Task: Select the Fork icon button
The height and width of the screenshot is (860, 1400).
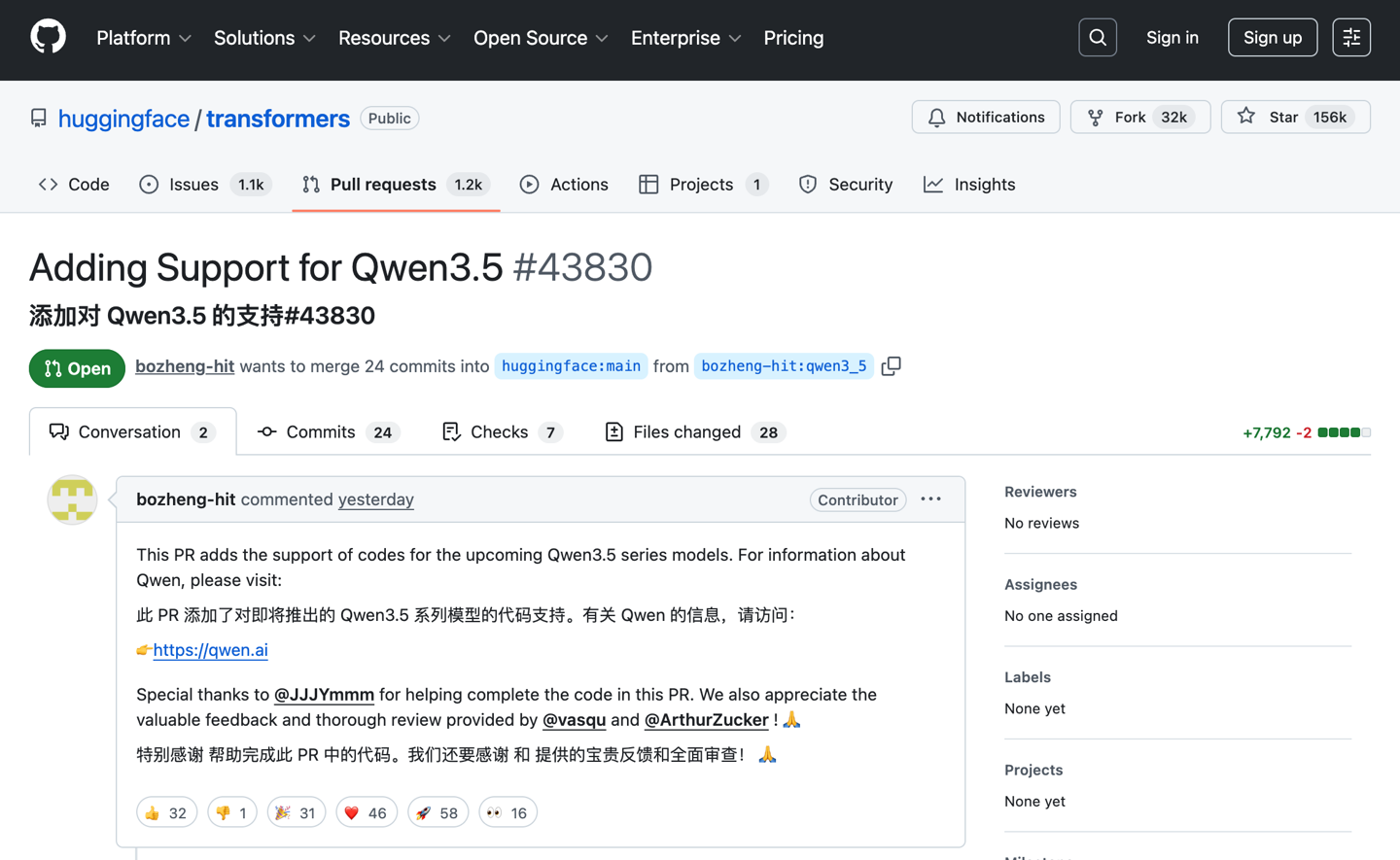Action: 1094,117
